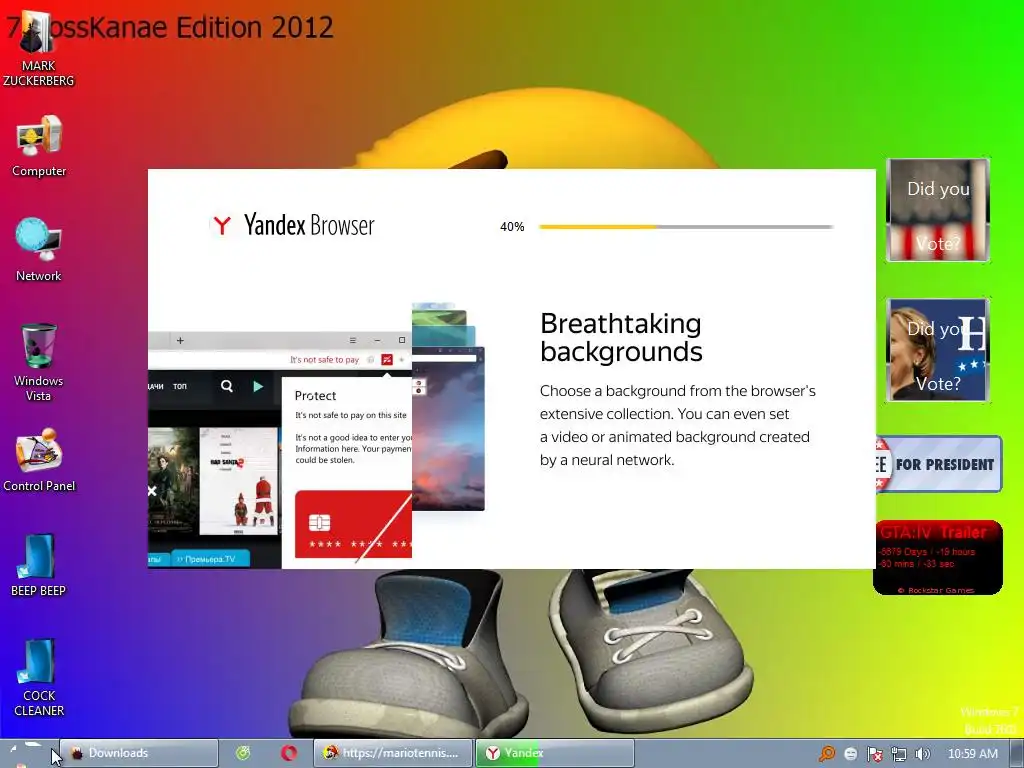1024x768 pixels.
Task: Click the orange magnifier tray icon
Action: pyautogui.click(x=827, y=754)
